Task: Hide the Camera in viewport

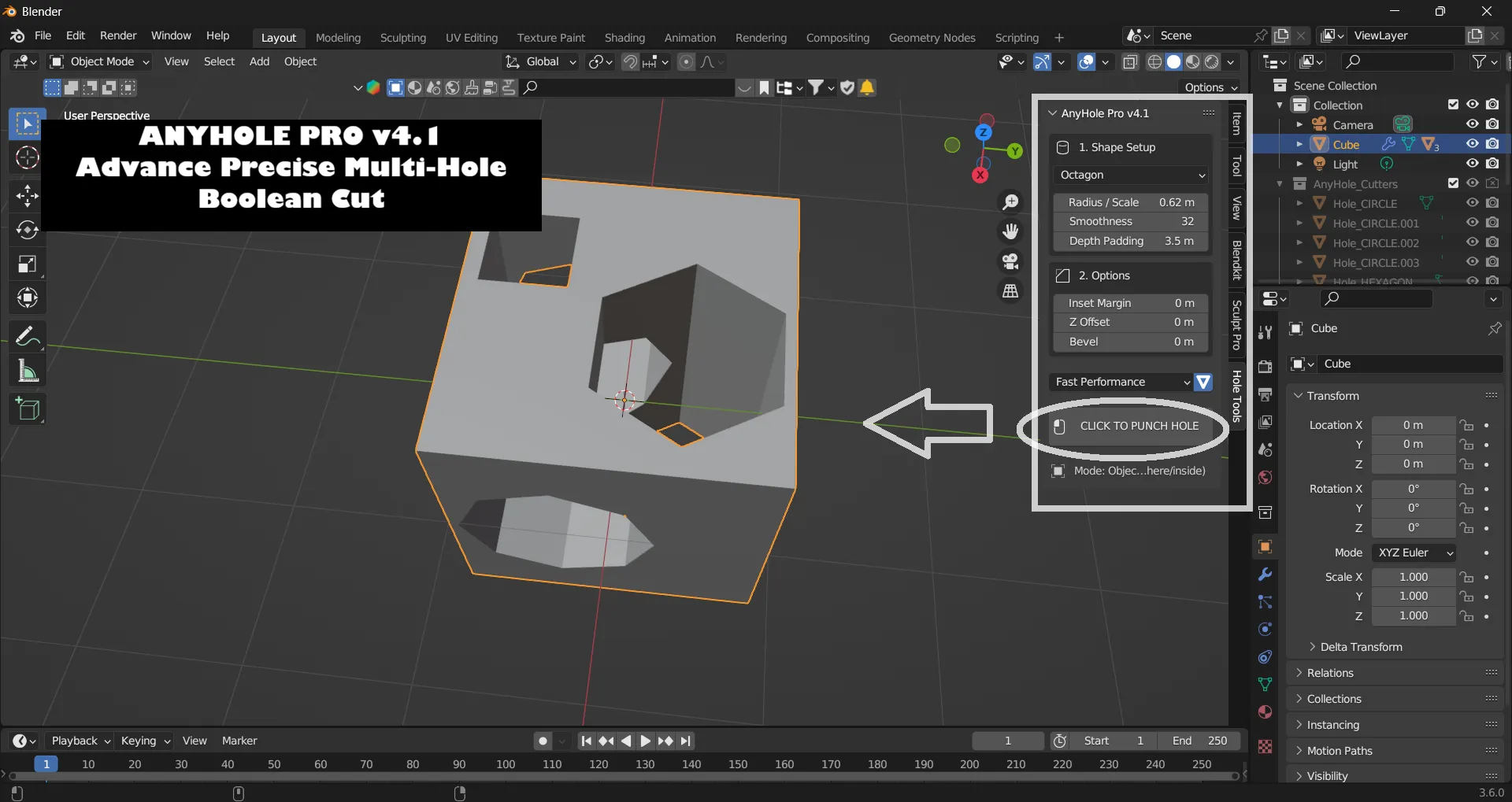Action: 1472,124
